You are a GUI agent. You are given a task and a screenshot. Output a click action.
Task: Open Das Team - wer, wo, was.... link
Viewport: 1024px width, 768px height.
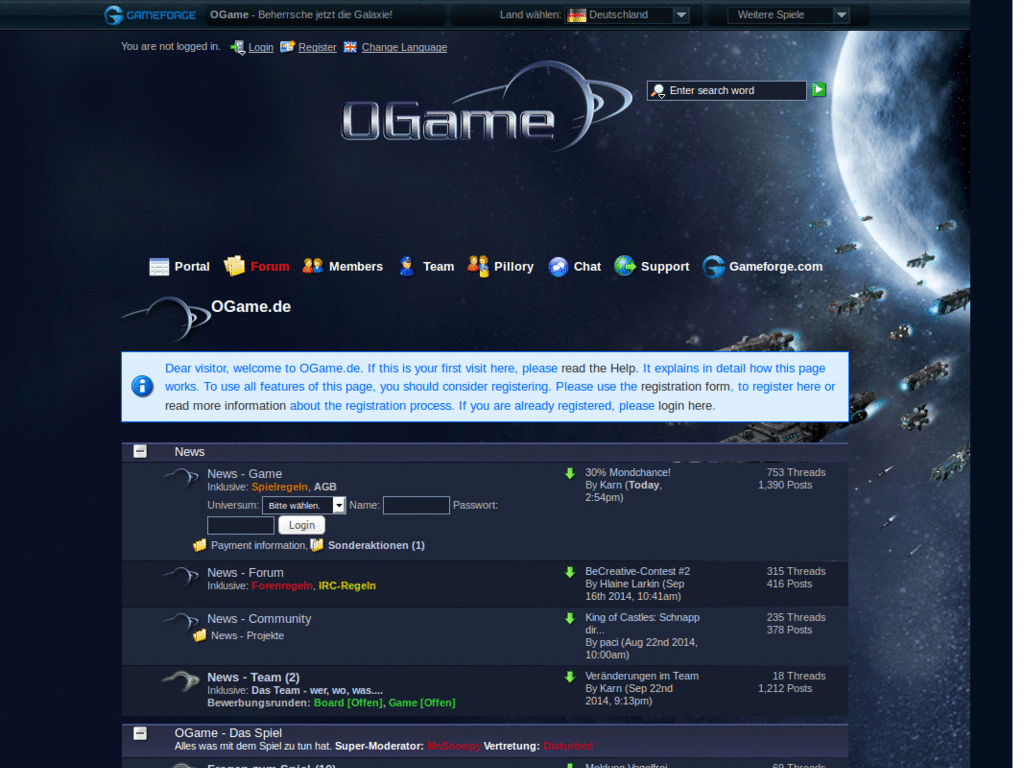tap(317, 690)
